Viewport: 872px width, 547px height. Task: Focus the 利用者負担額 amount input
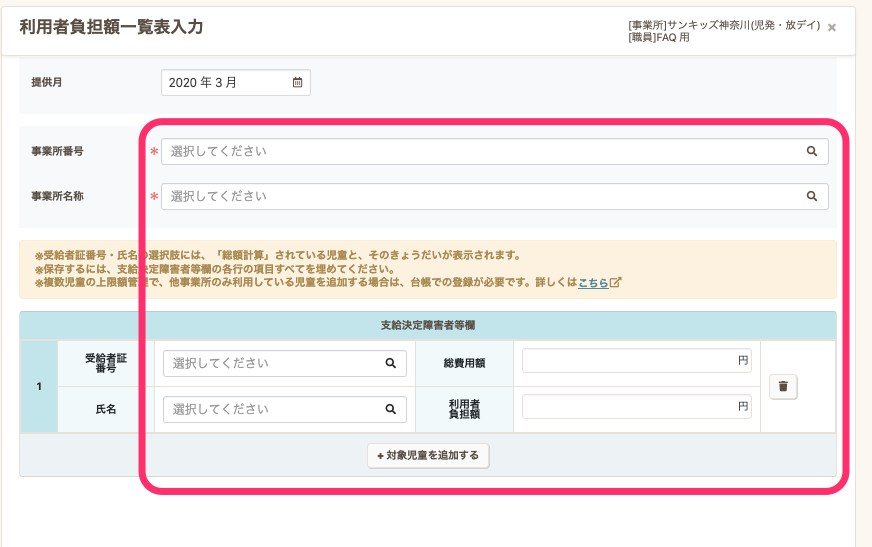(x=630, y=407)
